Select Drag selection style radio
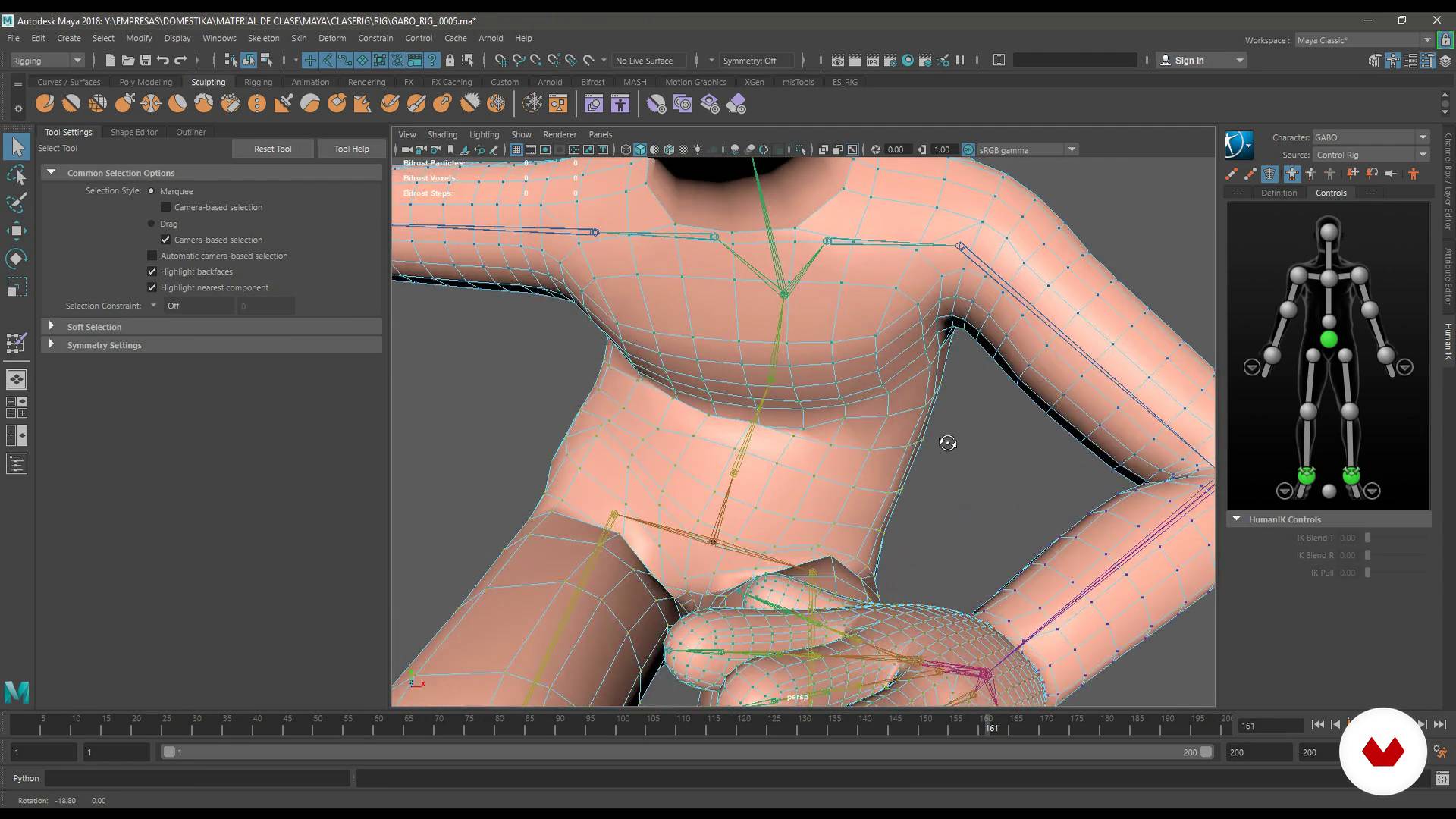The image size is (1456, 819). tap(151, 224)
